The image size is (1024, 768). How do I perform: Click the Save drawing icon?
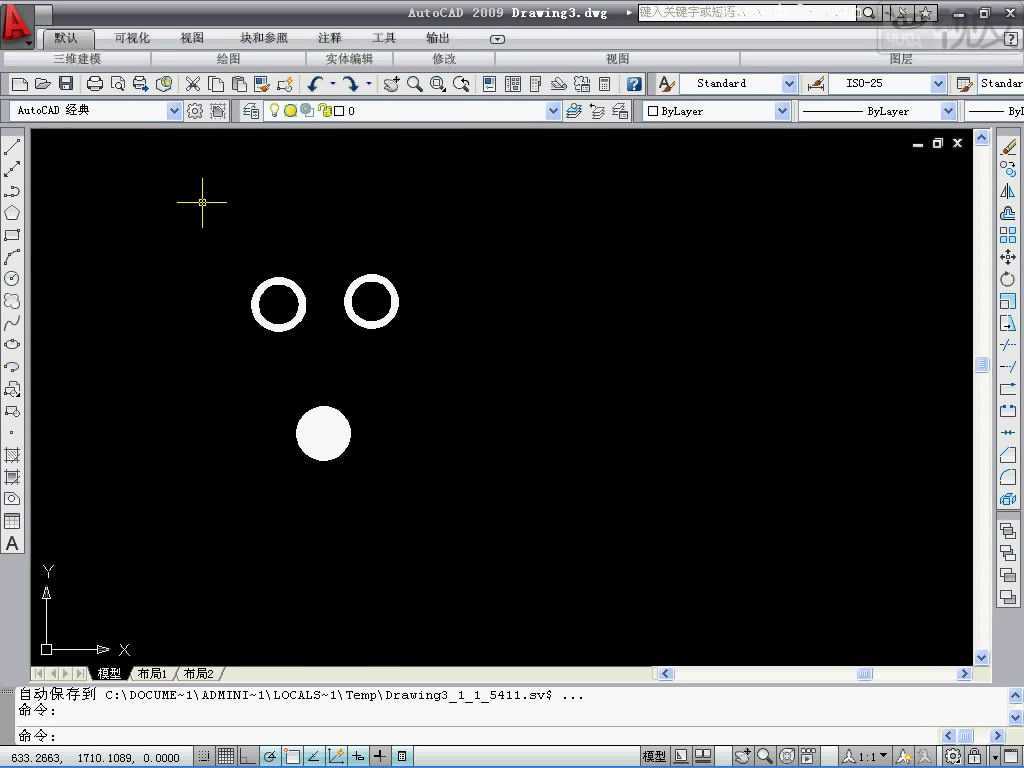click(66, 84)
